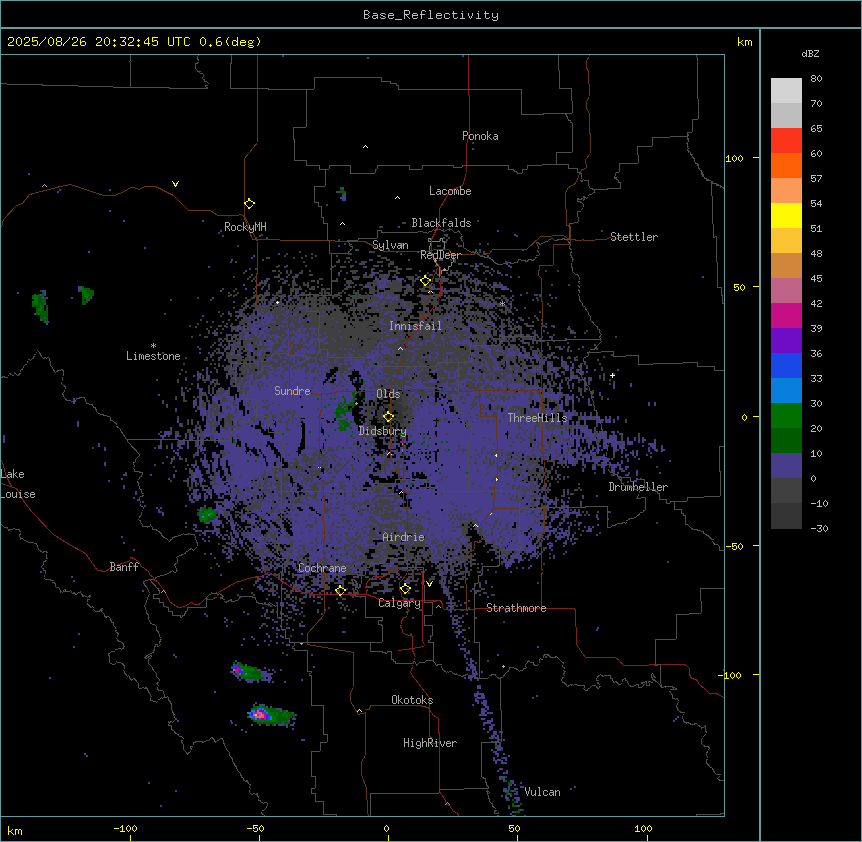Click the Innisfail city label

(x=415, y=326)
